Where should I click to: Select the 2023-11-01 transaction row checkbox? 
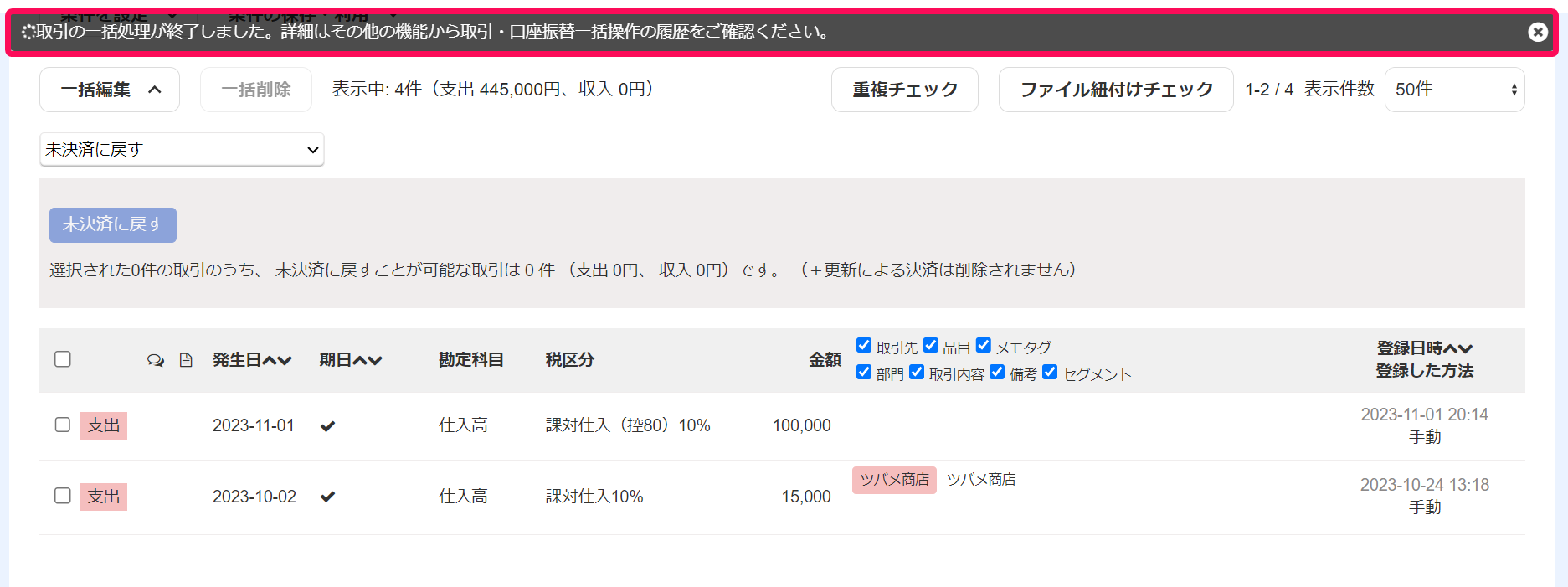tap(63, 425)
